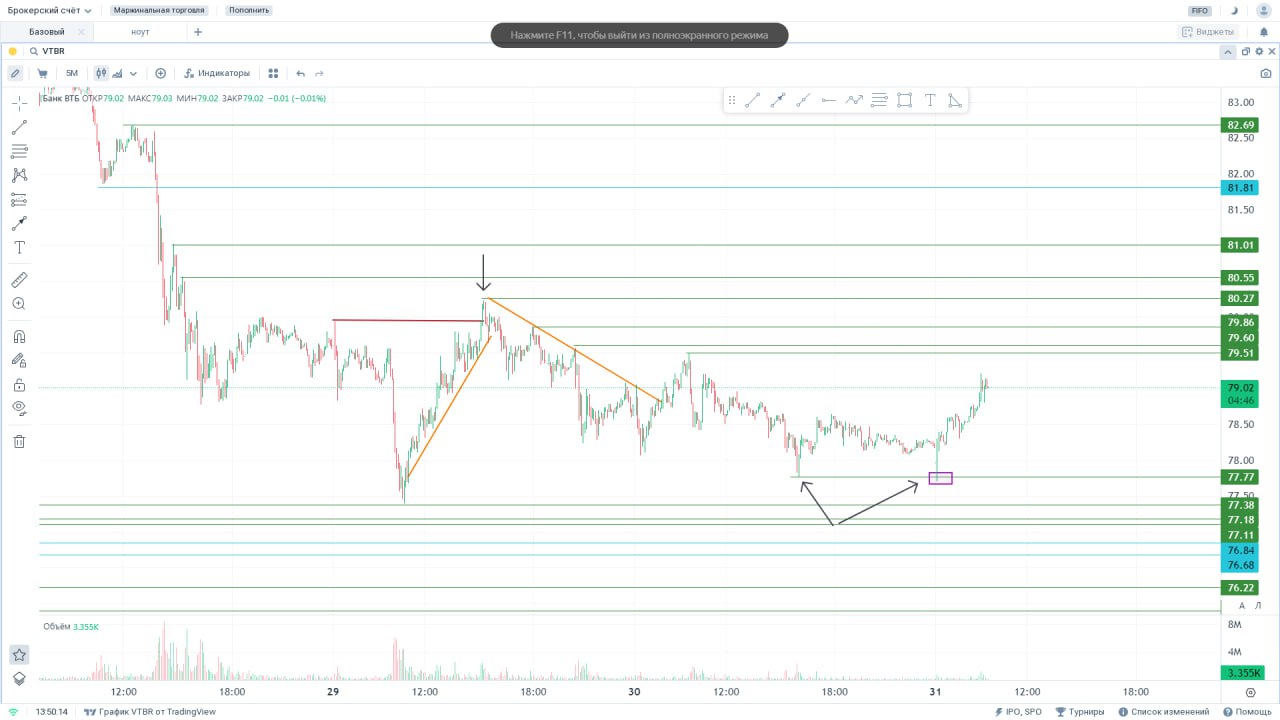Click the undo arrow in chart toolbar

pyautogui.click(x=300, y=73)
